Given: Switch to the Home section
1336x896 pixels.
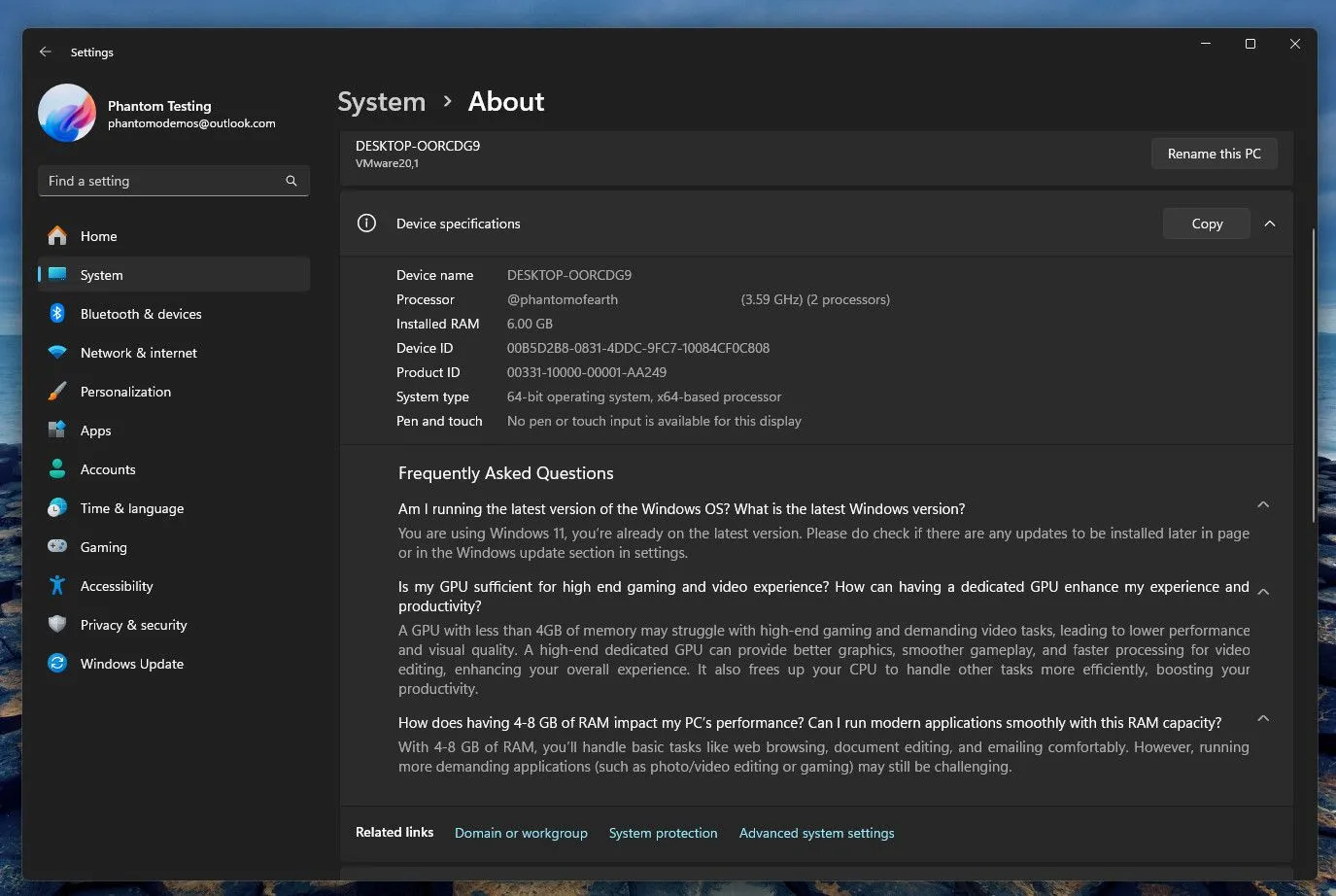Looking at the screenshot, I should point(98,235).
